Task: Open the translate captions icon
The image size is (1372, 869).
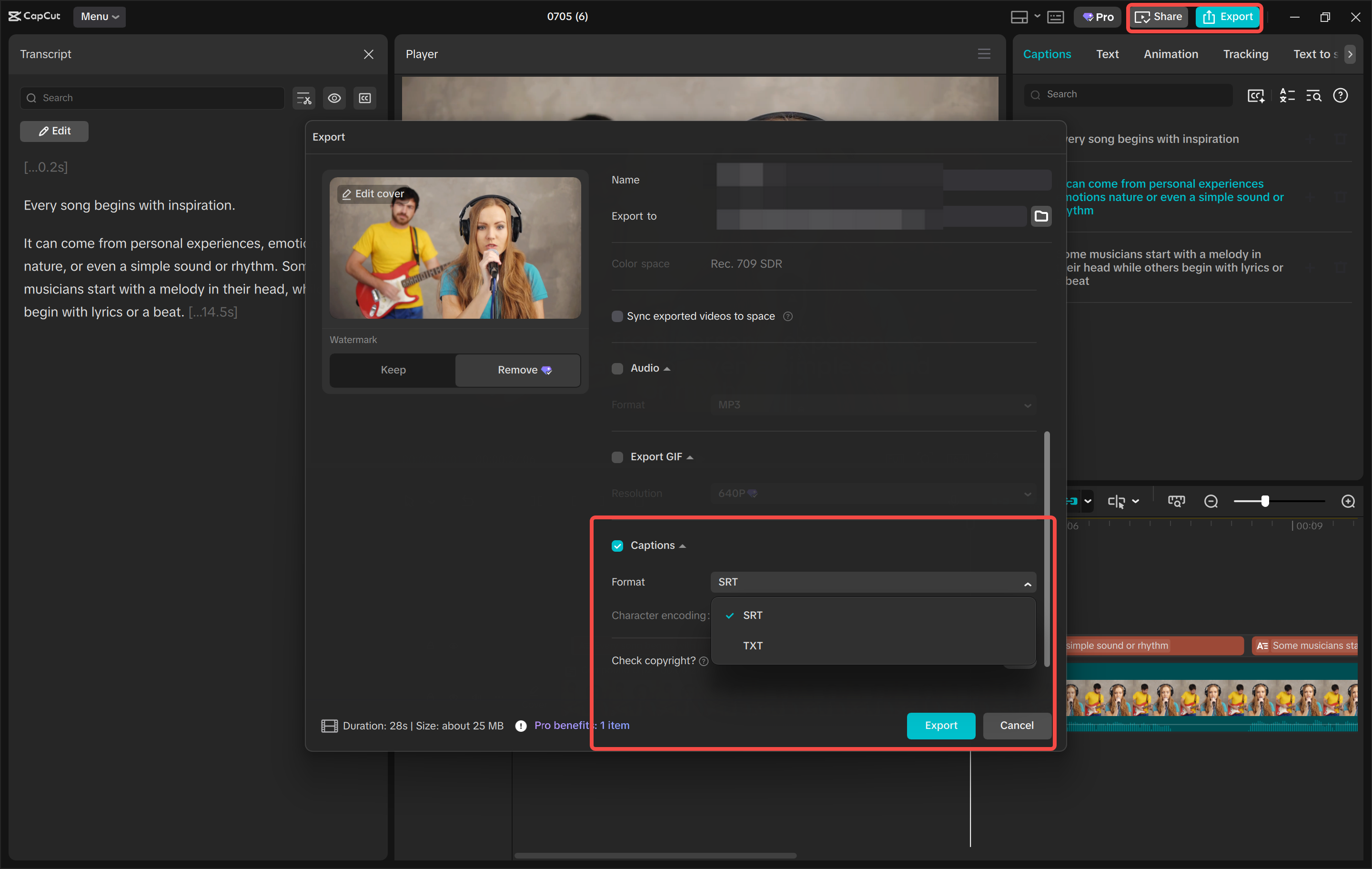Action: click(x=1287, y=95)
